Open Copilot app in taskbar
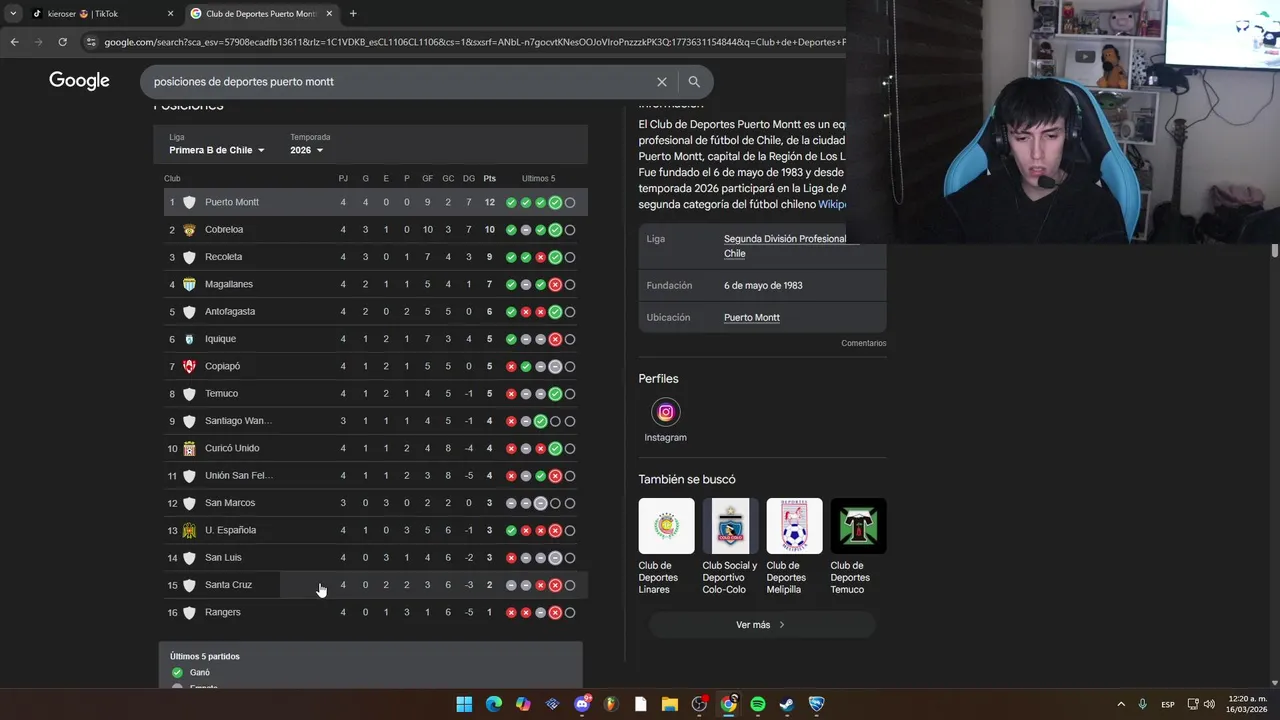The image size is (1280, 720). (x=523, y=704)
